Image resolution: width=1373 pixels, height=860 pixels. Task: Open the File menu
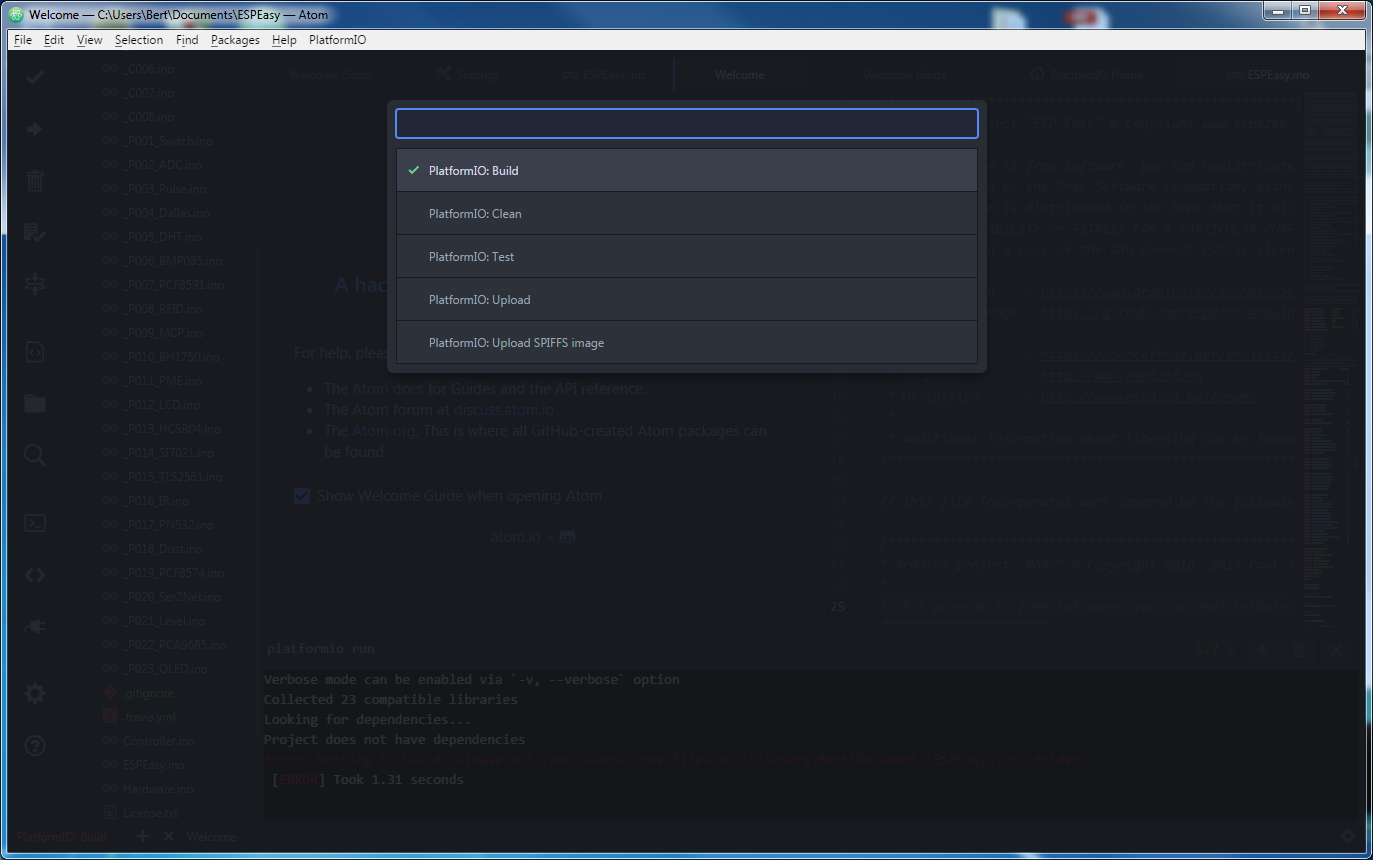23,40
